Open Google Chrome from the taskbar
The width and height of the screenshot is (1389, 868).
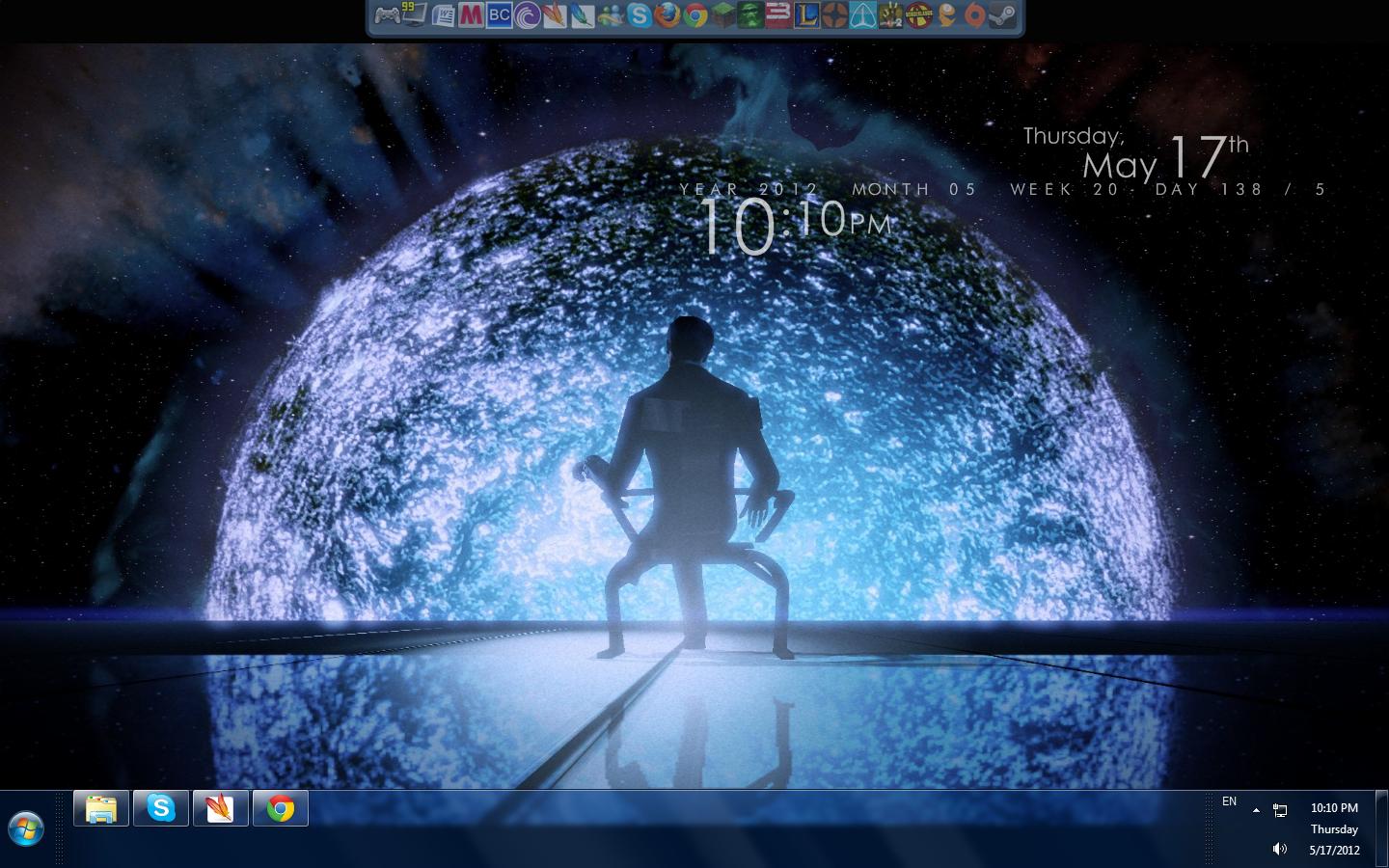(x=281, y=808)
